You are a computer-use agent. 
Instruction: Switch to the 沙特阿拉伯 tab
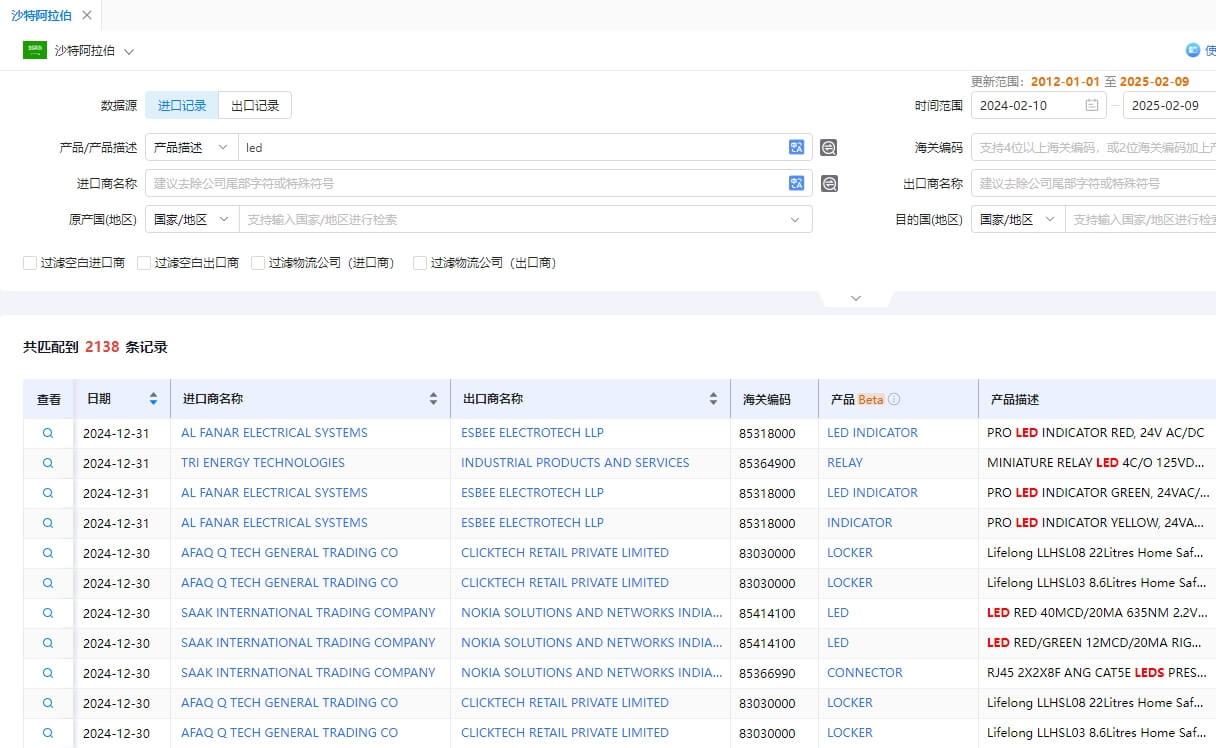click(x=41, y=15)
